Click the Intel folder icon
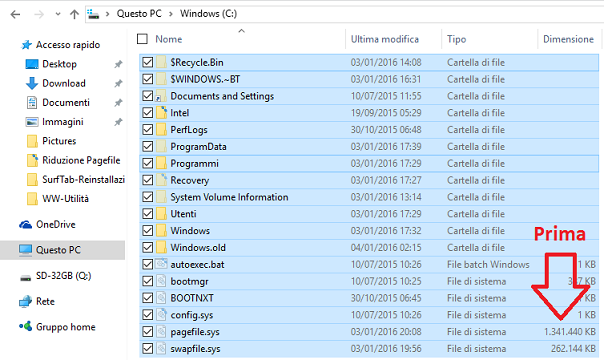Viewport: 604px width, 360px height. (x=161, y=113)
